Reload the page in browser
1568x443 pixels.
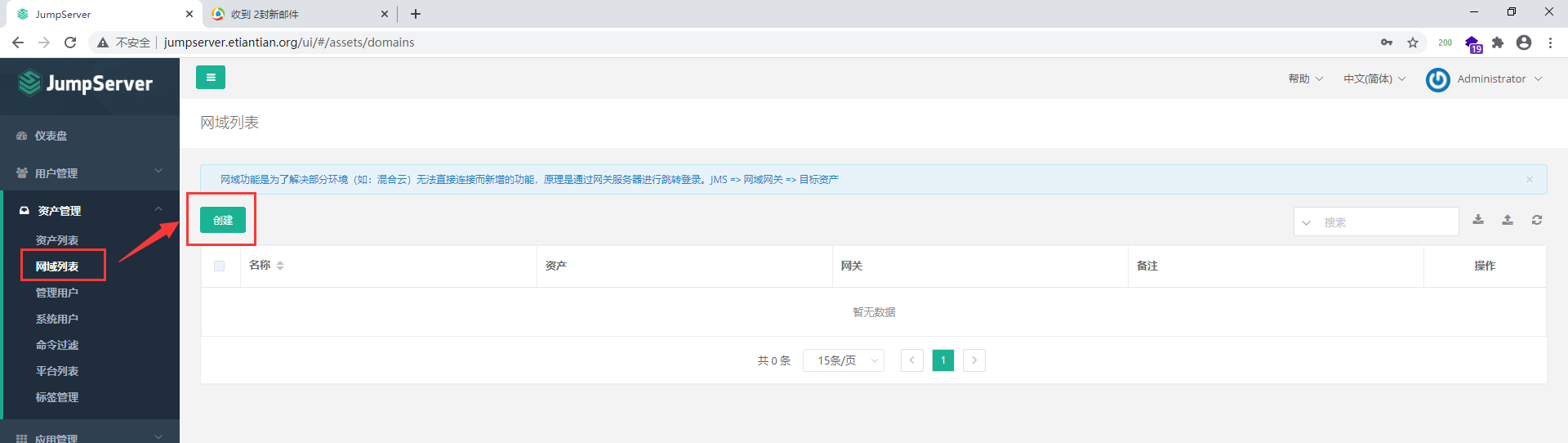coord(70,43)
